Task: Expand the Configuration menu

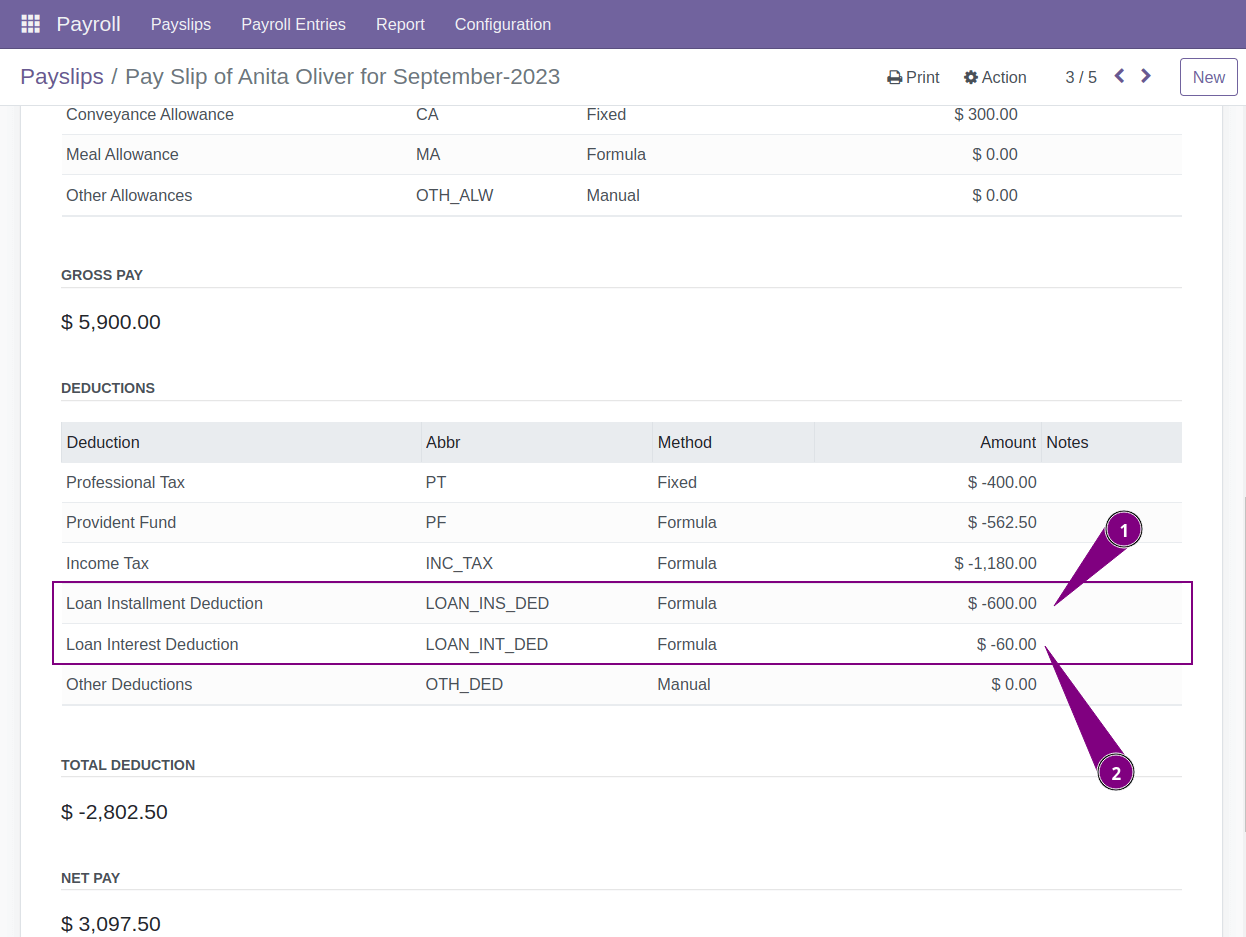Action: pos(502,24)
